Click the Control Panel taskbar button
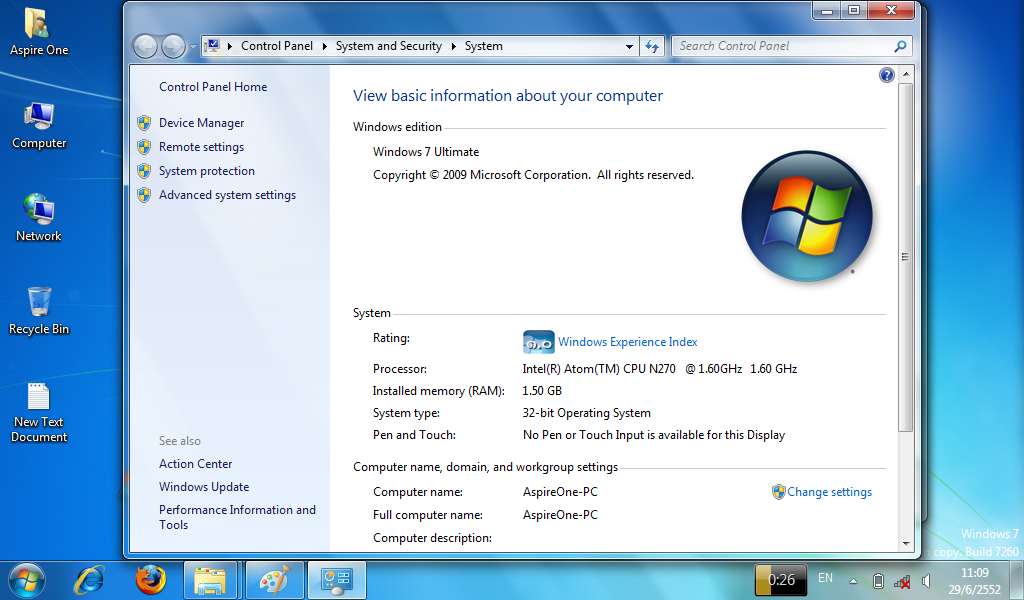1024x600 pixels. click(336, 580)
